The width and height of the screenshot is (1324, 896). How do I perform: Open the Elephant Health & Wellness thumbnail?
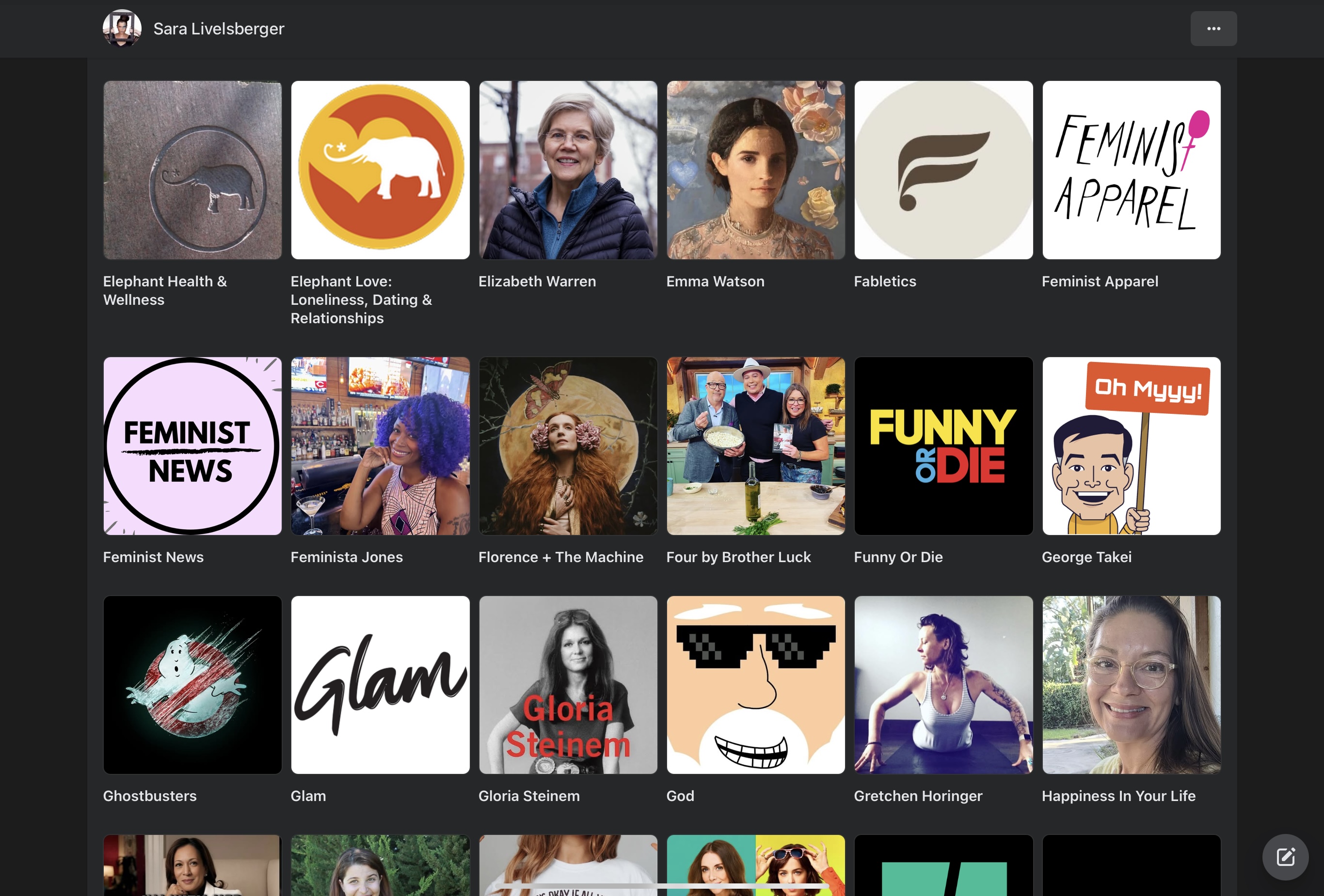pos(192,170)
